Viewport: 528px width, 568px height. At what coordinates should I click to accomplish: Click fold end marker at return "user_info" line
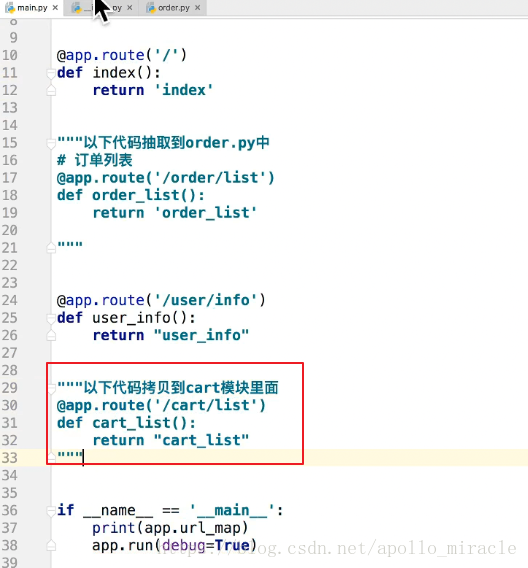point(51,335)
